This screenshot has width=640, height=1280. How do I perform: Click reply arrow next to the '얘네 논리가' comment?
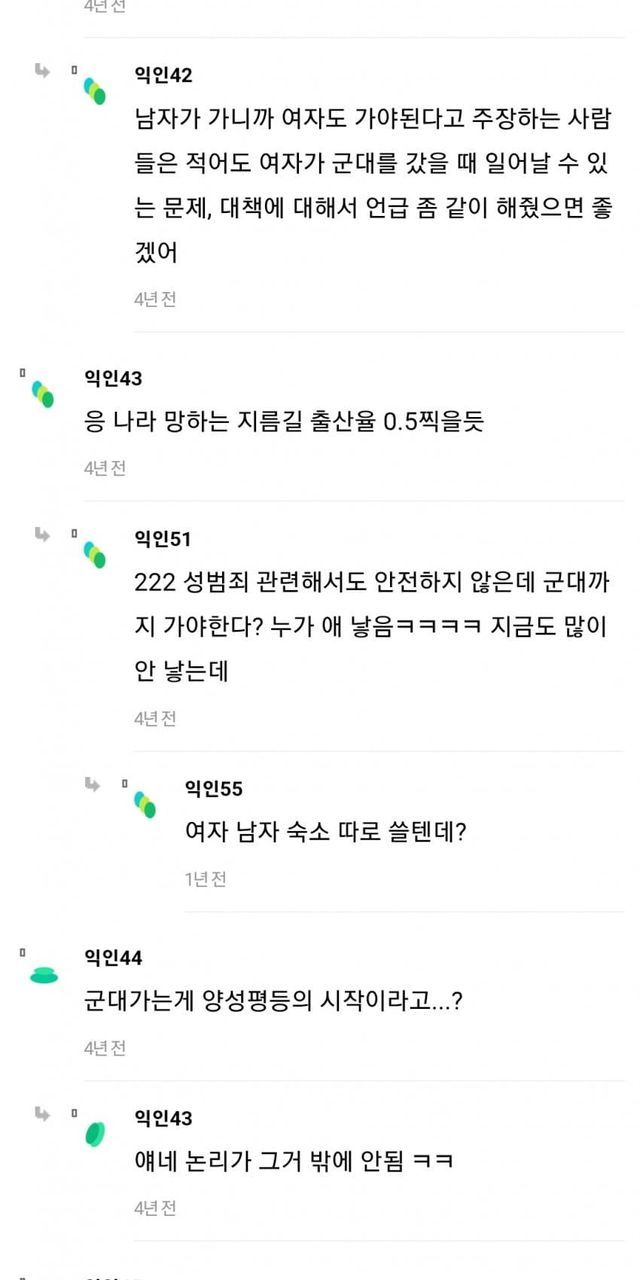[42, 1113]
